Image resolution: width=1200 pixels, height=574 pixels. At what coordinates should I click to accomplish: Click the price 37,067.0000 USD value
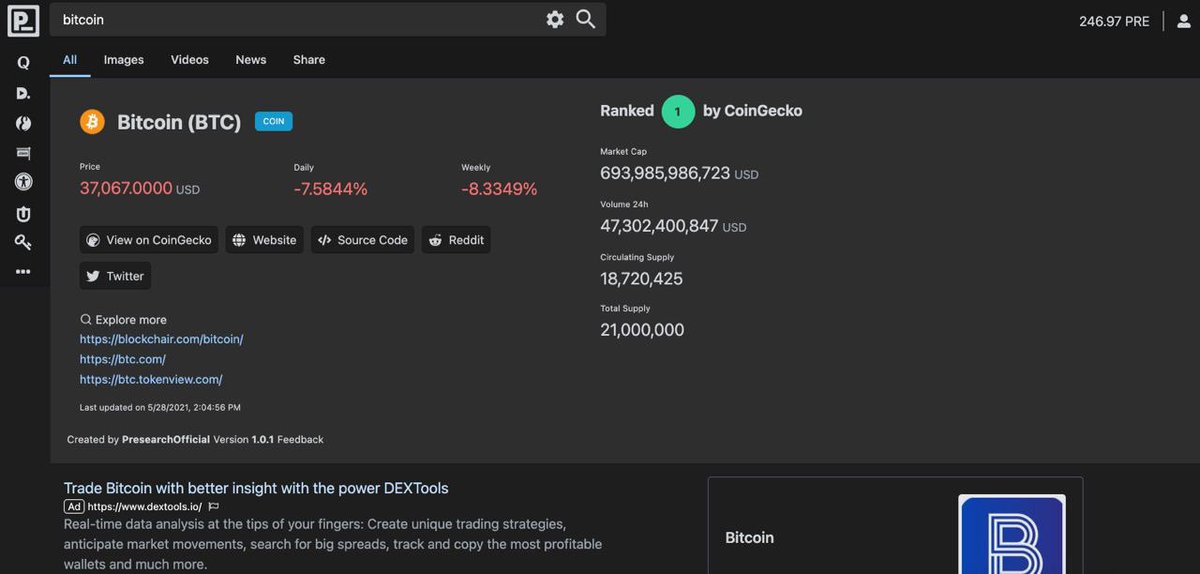[x=140, y=188]
